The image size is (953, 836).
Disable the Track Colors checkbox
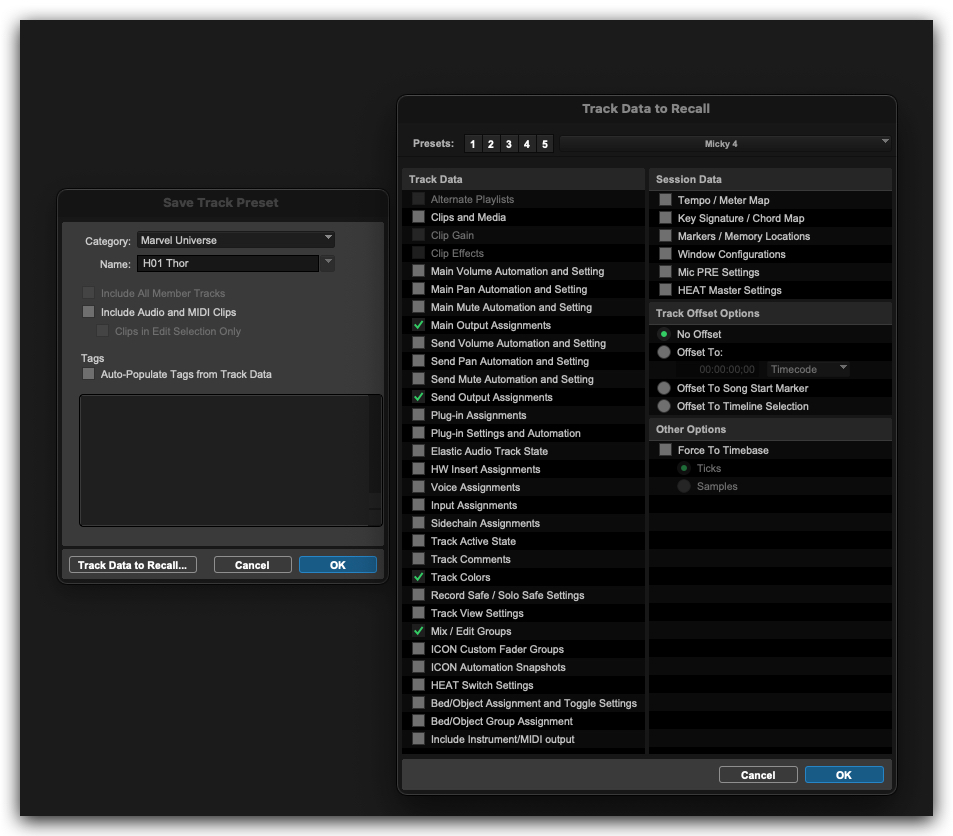[x=418, y=577]
